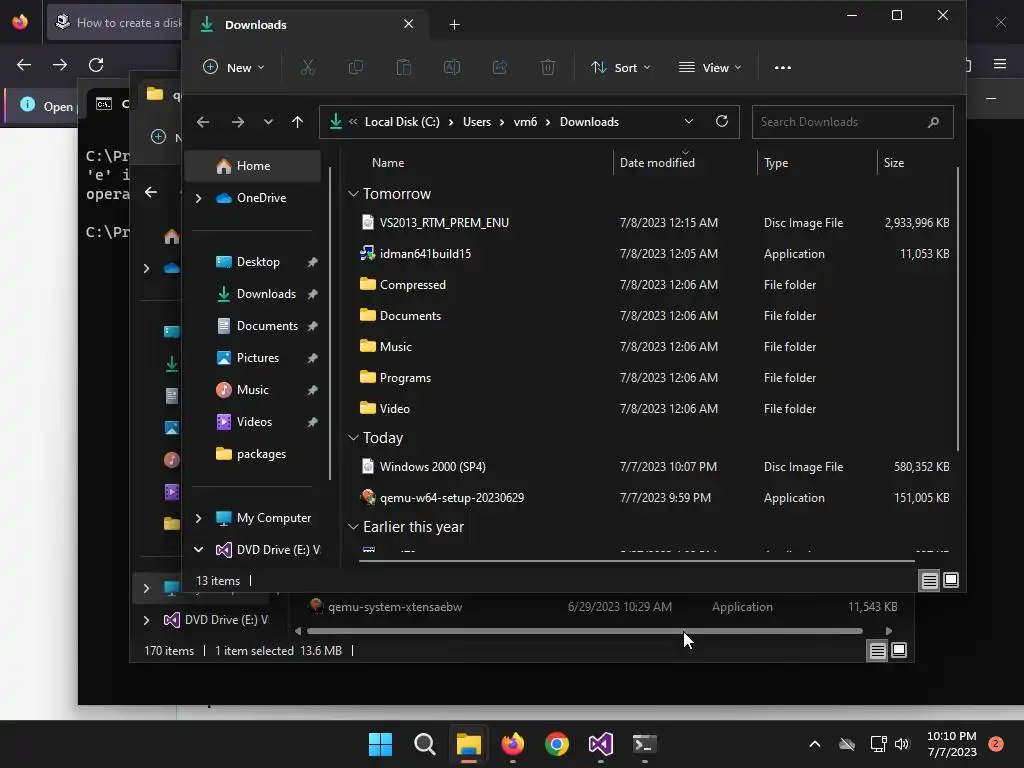
Task: Select Home in navigation pane
Action: 253,166
